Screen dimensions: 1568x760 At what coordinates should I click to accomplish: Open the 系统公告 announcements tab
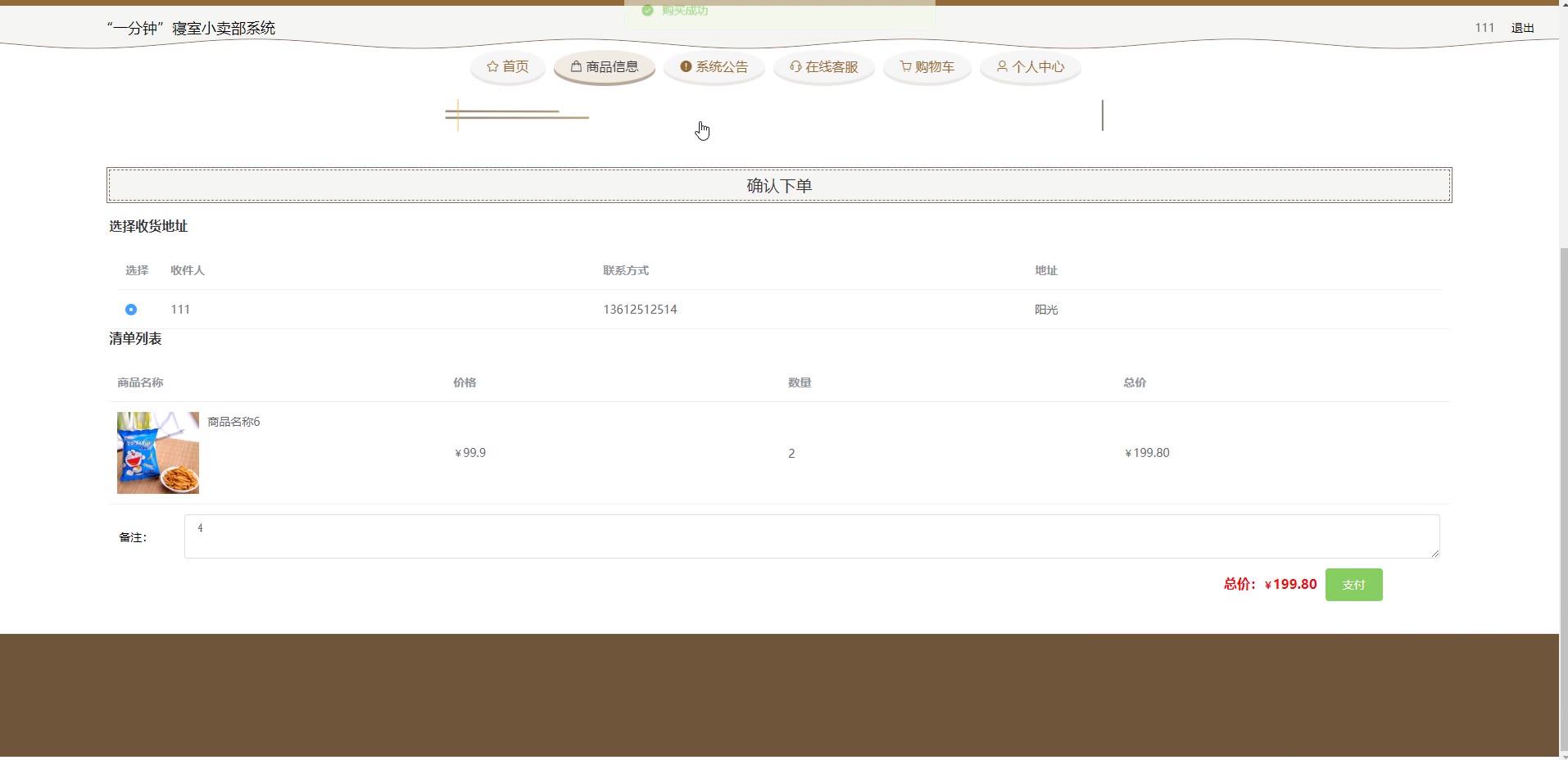(714, 67)
